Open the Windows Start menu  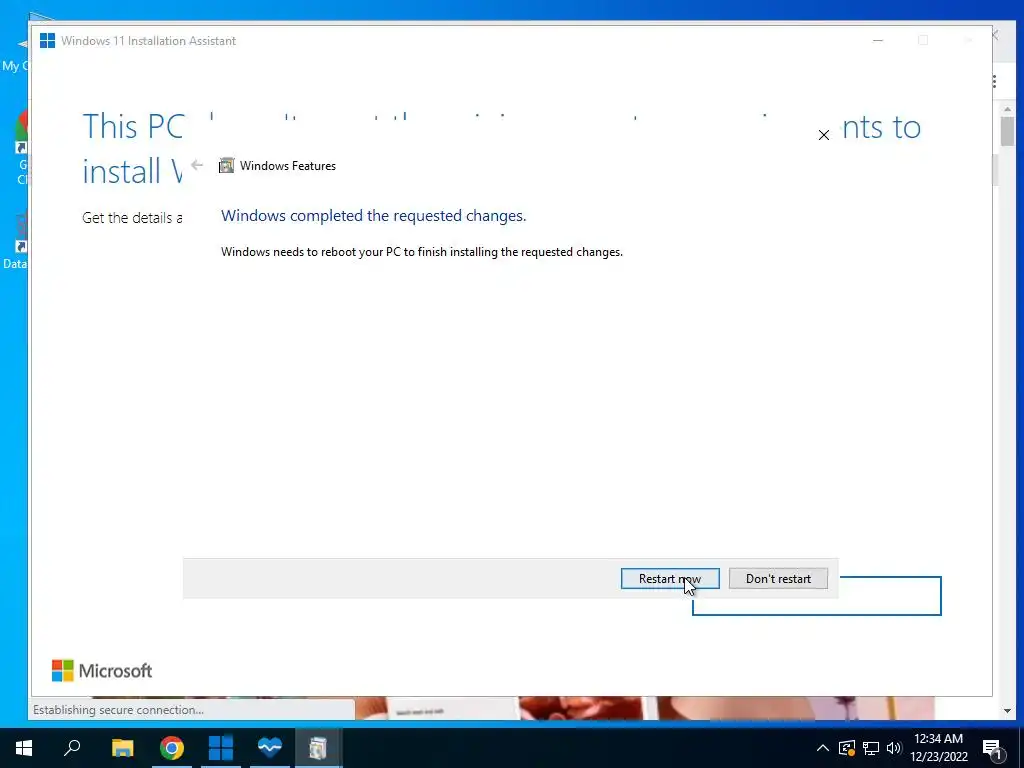(24, 748)
